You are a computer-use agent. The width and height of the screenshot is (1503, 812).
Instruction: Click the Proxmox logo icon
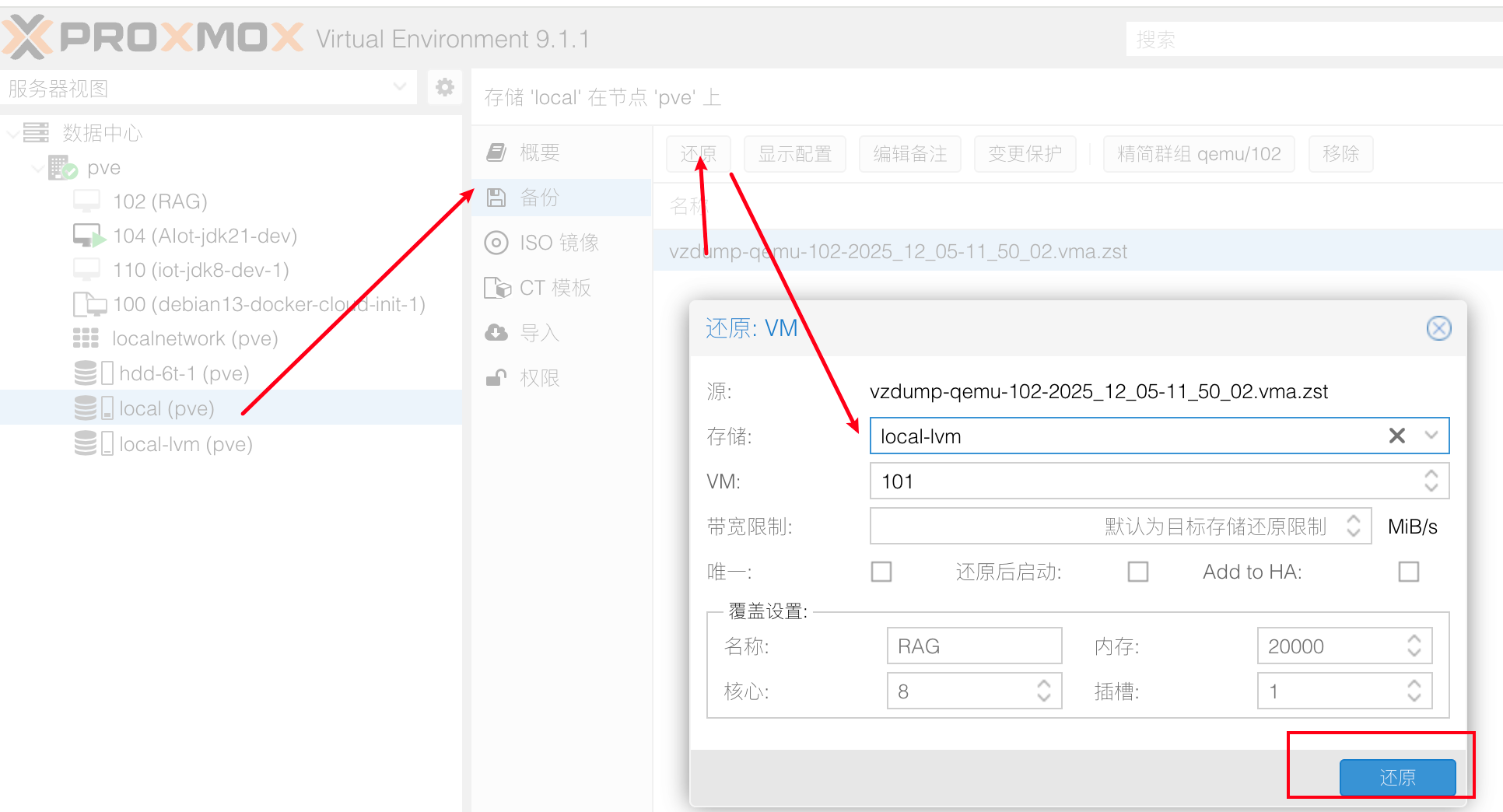pos(28,37)
